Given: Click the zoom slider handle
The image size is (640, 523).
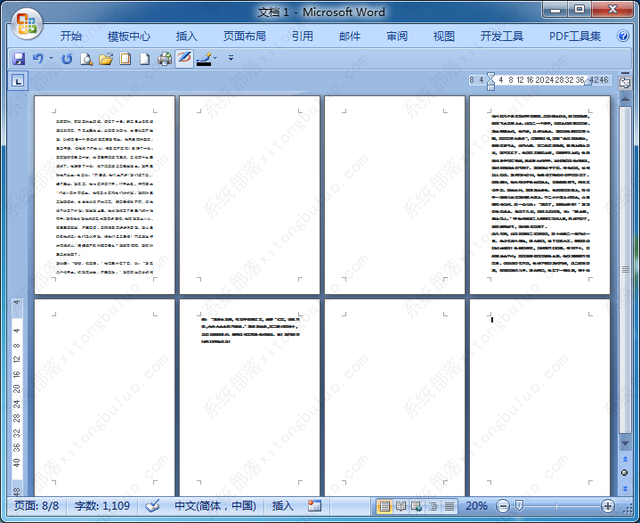Looking at the screenshot, I should coord(518,506).
